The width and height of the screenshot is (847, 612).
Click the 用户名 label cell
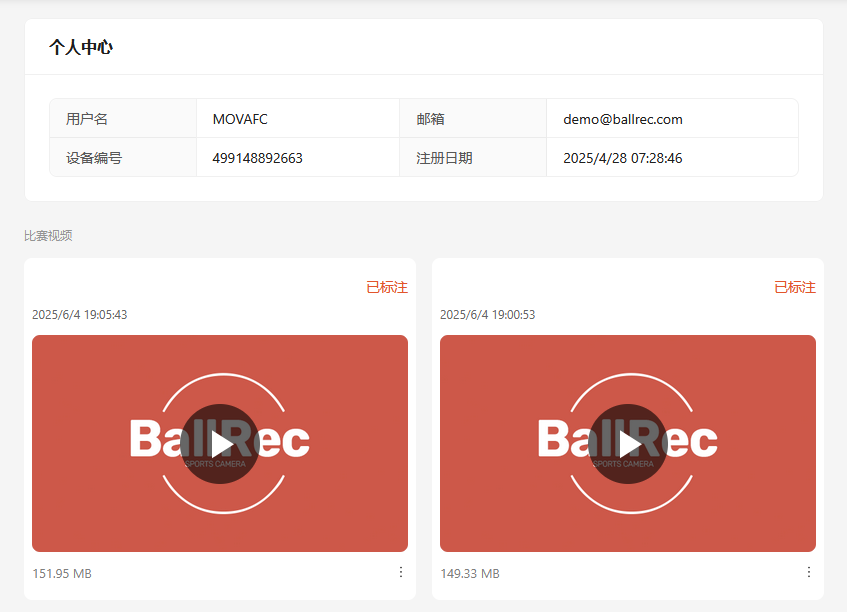coord(123,118)
